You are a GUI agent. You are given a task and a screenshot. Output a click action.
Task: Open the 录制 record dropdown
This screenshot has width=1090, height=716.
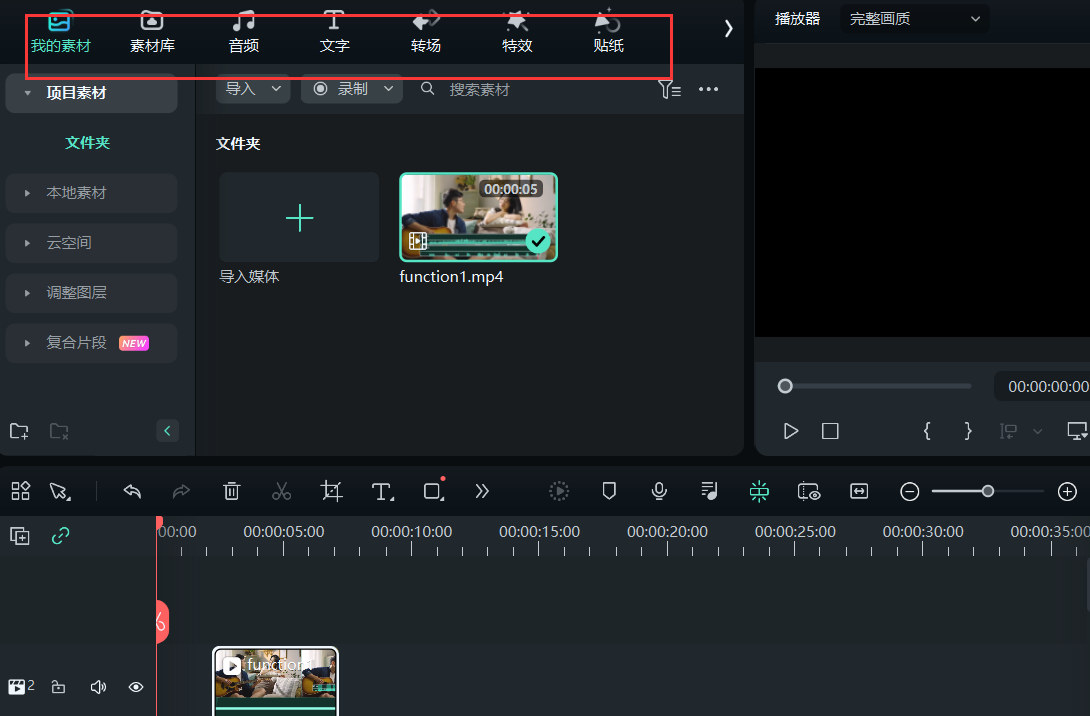tap(351, 89)
